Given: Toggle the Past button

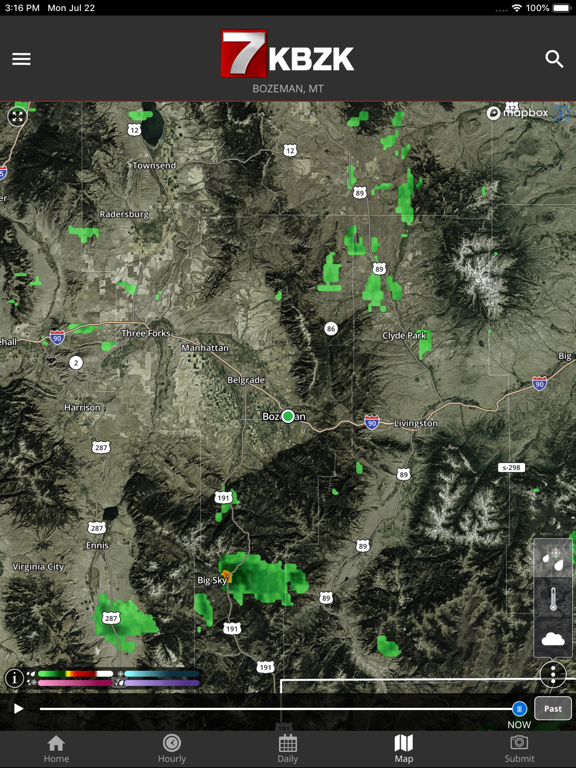Looking at the screenshot, I should click(553, 708).
